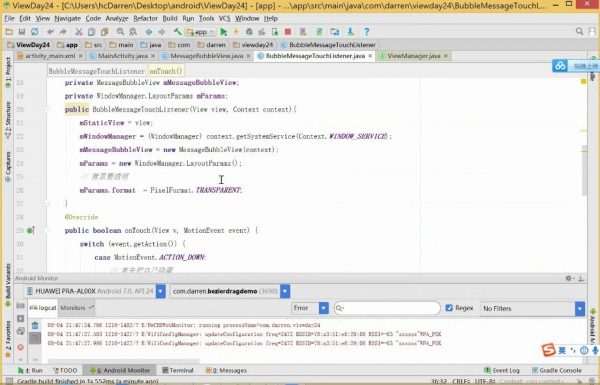Run the app with green play icon
The width and height of the screenshot is (600, 385).
coord(224,32)
